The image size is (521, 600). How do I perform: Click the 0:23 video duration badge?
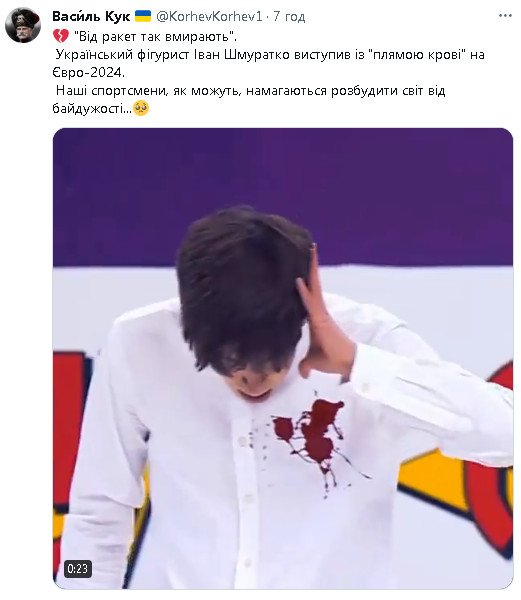pos(78,569)
